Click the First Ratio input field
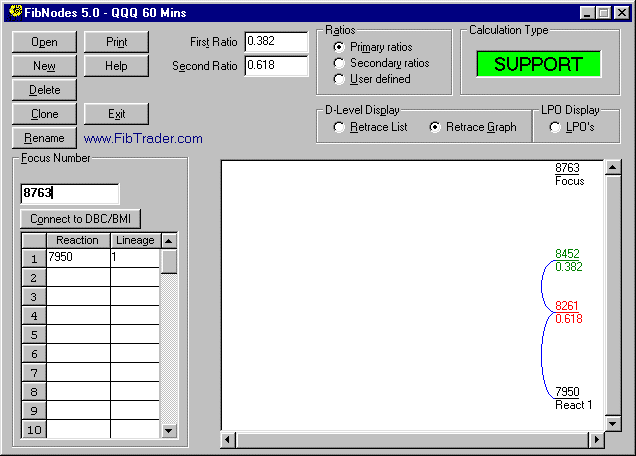The image size is (636, 456). coord(276,41)
